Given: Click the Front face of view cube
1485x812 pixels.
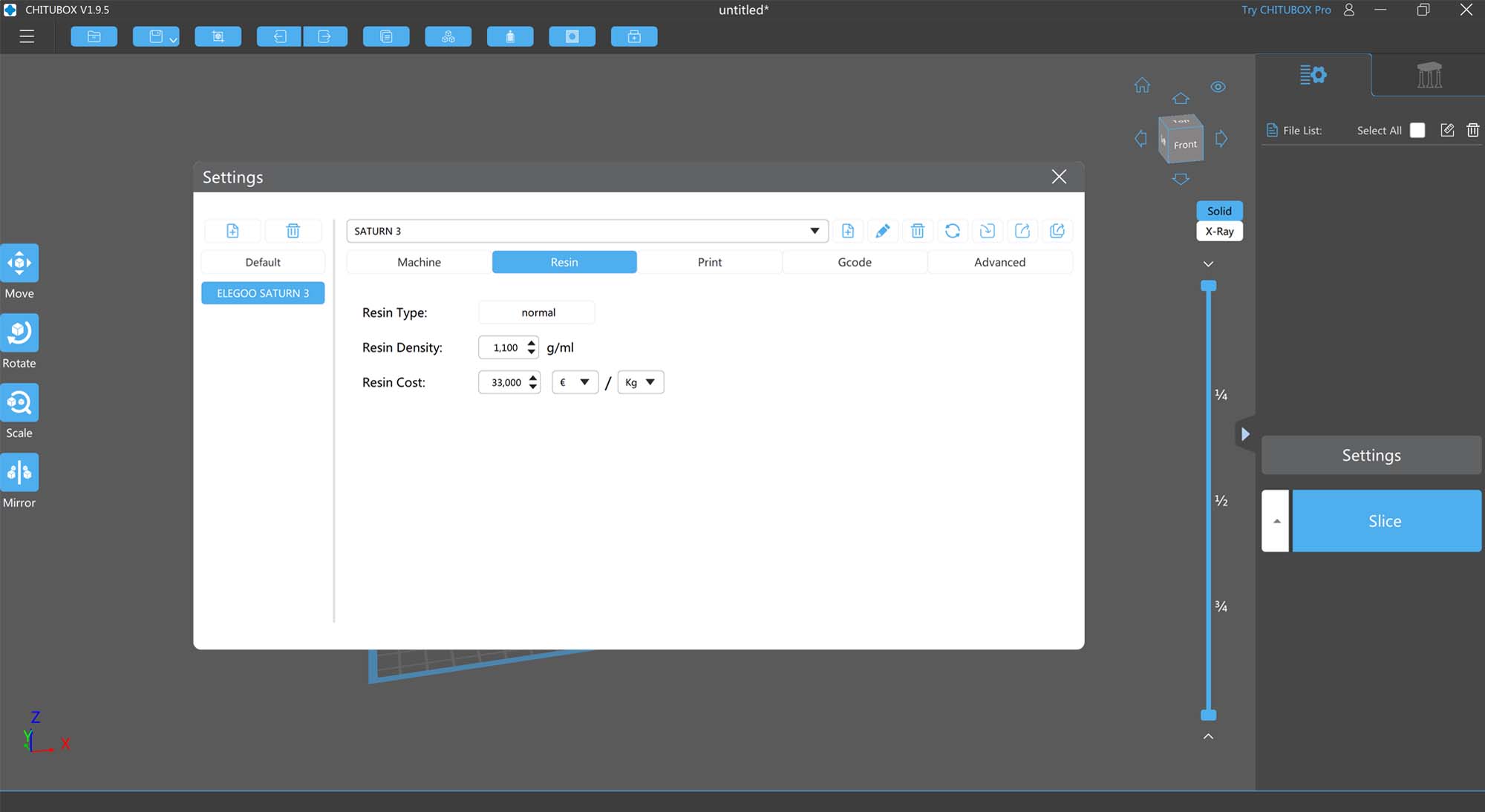Looking at the screenshot, I should 1185,145.
